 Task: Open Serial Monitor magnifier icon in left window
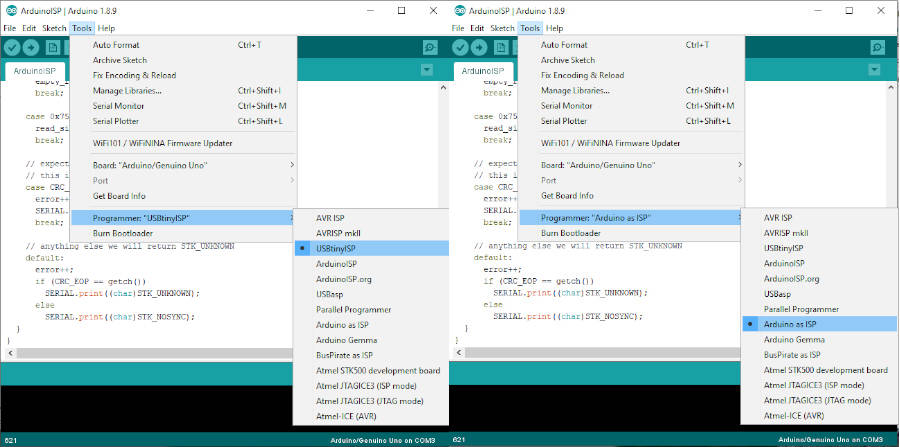430,48
